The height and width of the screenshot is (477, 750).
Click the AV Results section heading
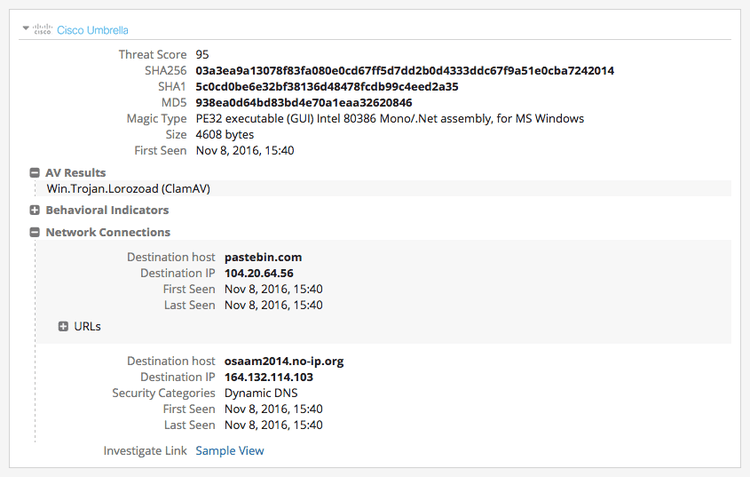tap(75, 173)
